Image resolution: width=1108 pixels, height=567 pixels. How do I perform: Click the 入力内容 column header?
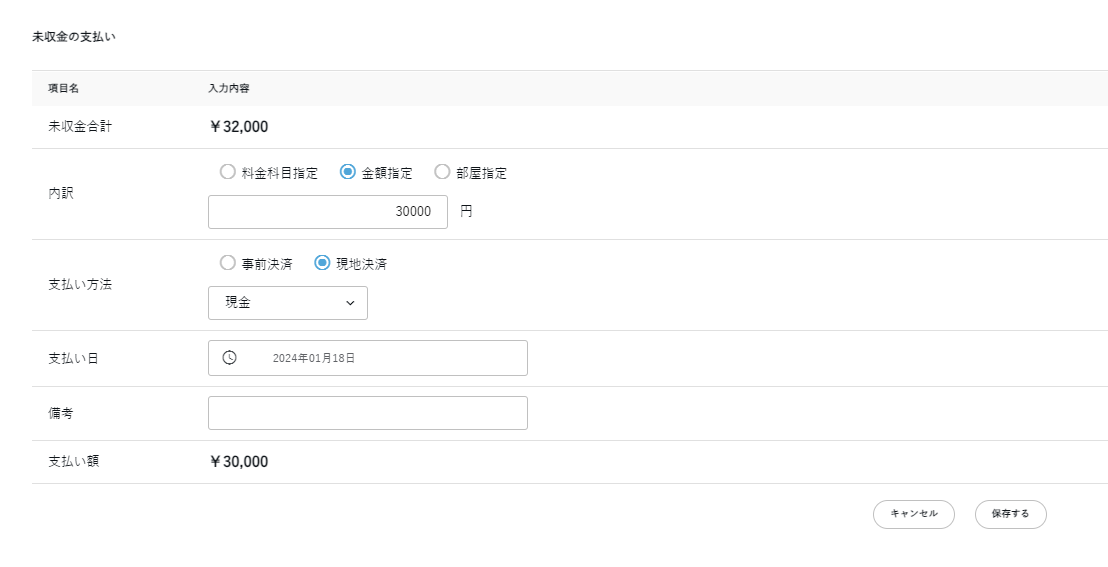[x=228, y=88]
